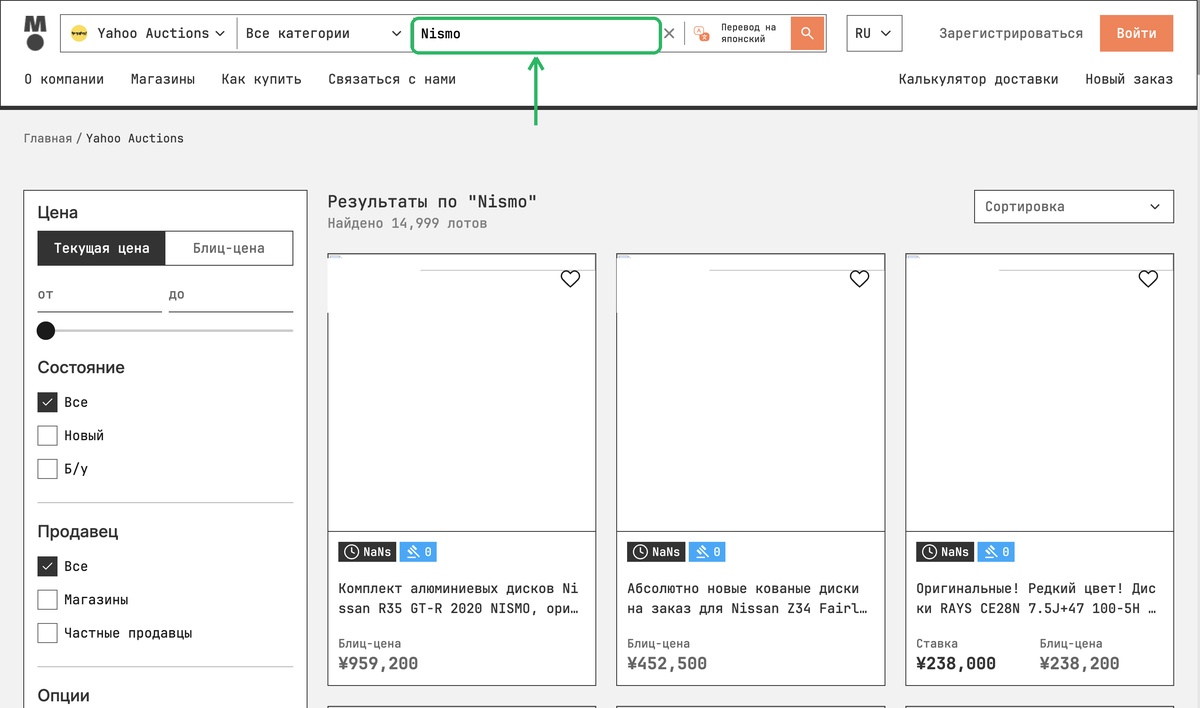
Task: Select the 'Текущая цена' tab
Action: pos(101,248)
